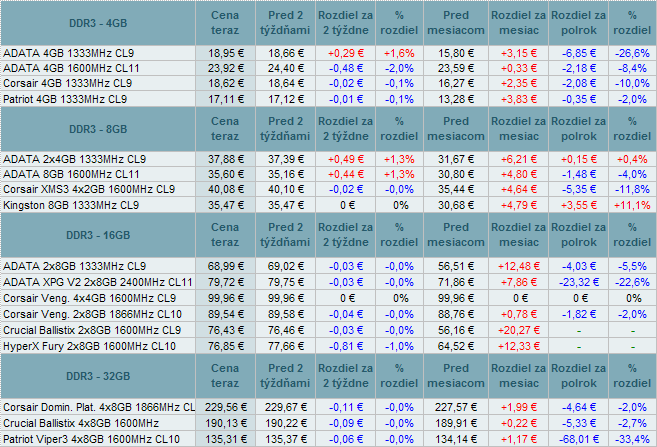Click the ADATA 2x4GB 1333MHz CL9 row name
The height and width of the screenshot is (447, 657).
[75, 159]
